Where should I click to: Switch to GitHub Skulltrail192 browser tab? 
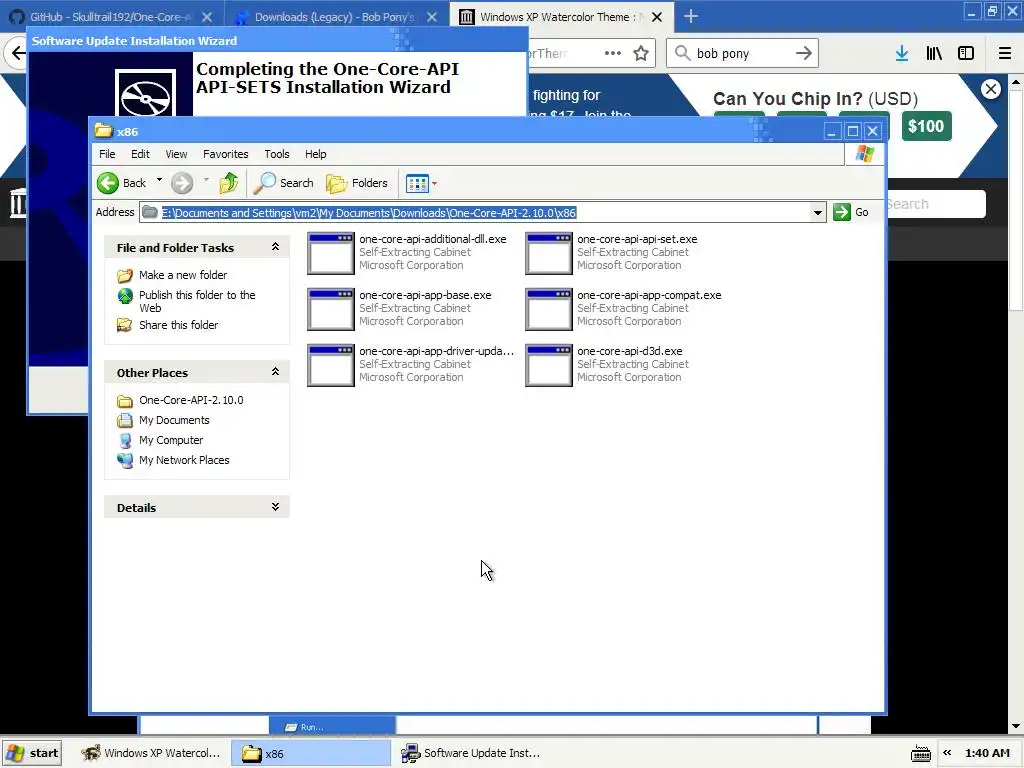click(x=110, y=17)
